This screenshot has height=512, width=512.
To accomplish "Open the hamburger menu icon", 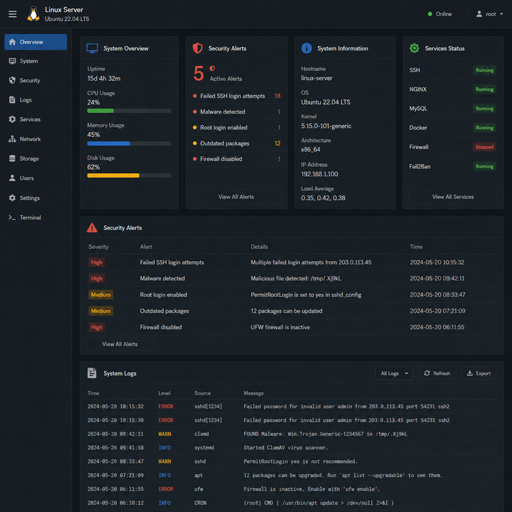I will click(13, 14).
